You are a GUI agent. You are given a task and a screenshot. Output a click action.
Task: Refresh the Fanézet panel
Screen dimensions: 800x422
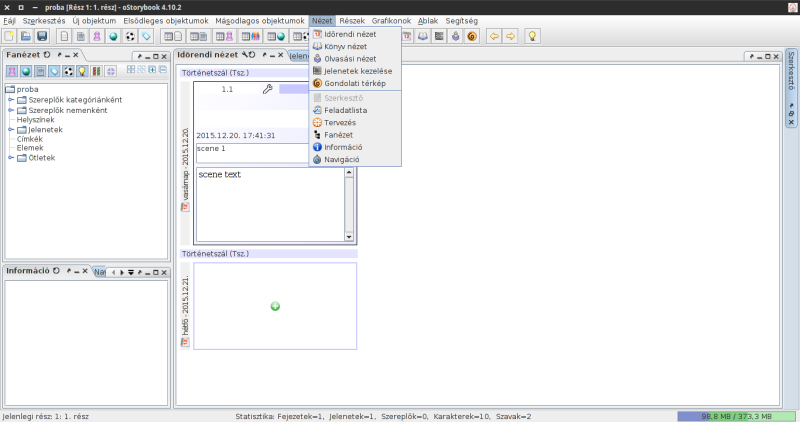(x=47, y=55)
